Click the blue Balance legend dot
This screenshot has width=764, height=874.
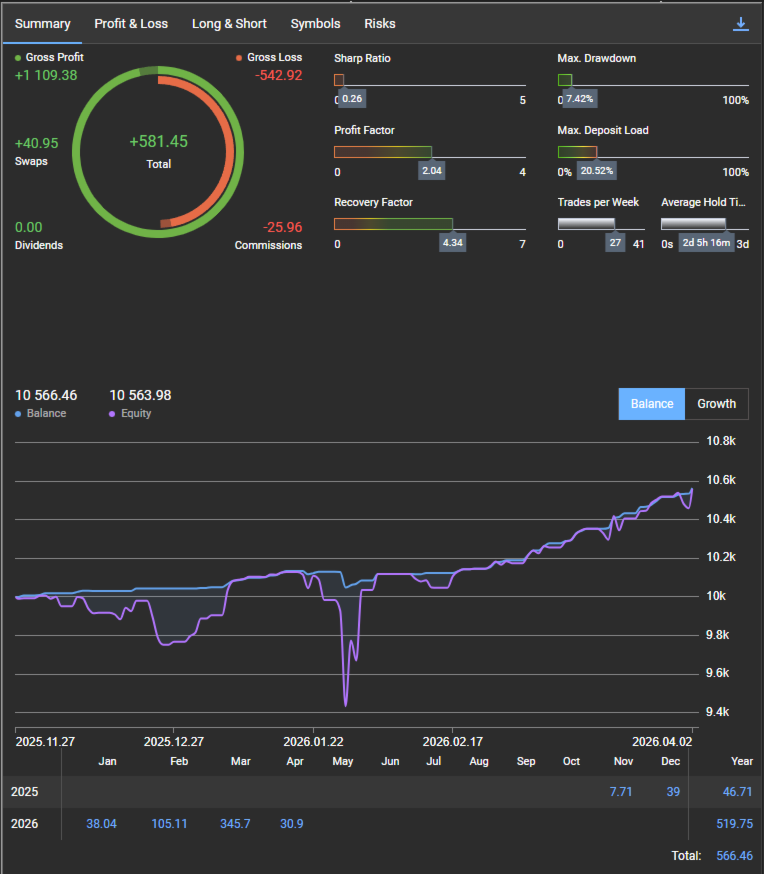pos(19,413)
